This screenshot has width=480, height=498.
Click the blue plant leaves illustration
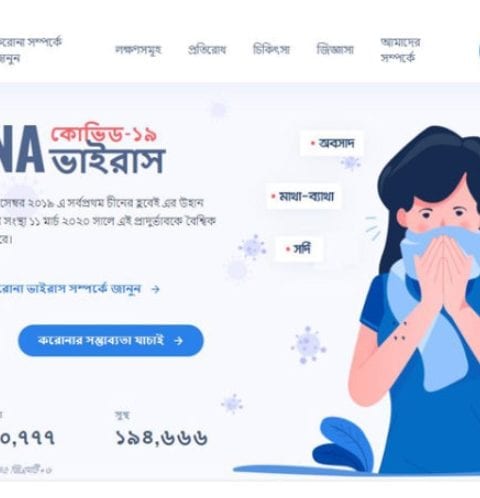tap(343, 445)
